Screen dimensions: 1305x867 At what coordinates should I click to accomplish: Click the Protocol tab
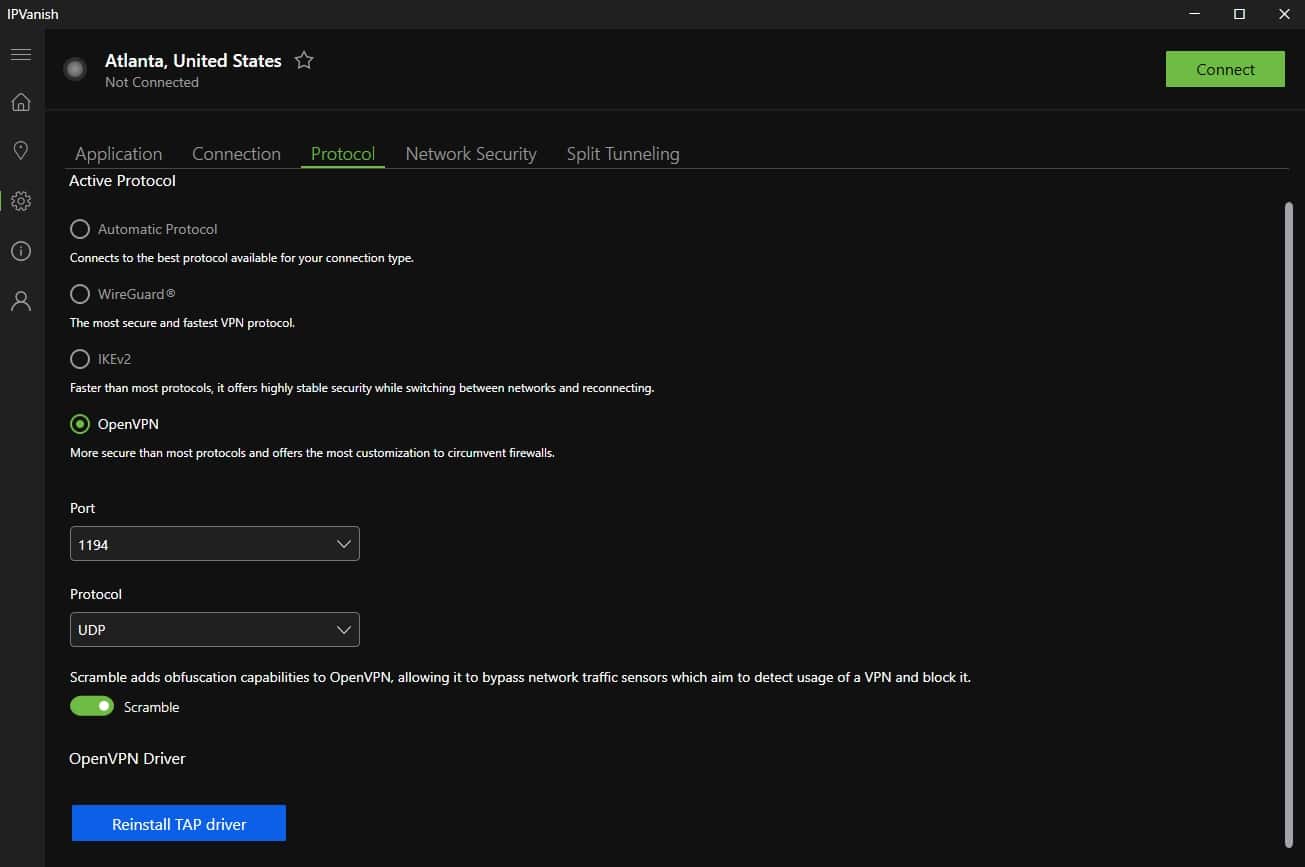click(343, 154)
